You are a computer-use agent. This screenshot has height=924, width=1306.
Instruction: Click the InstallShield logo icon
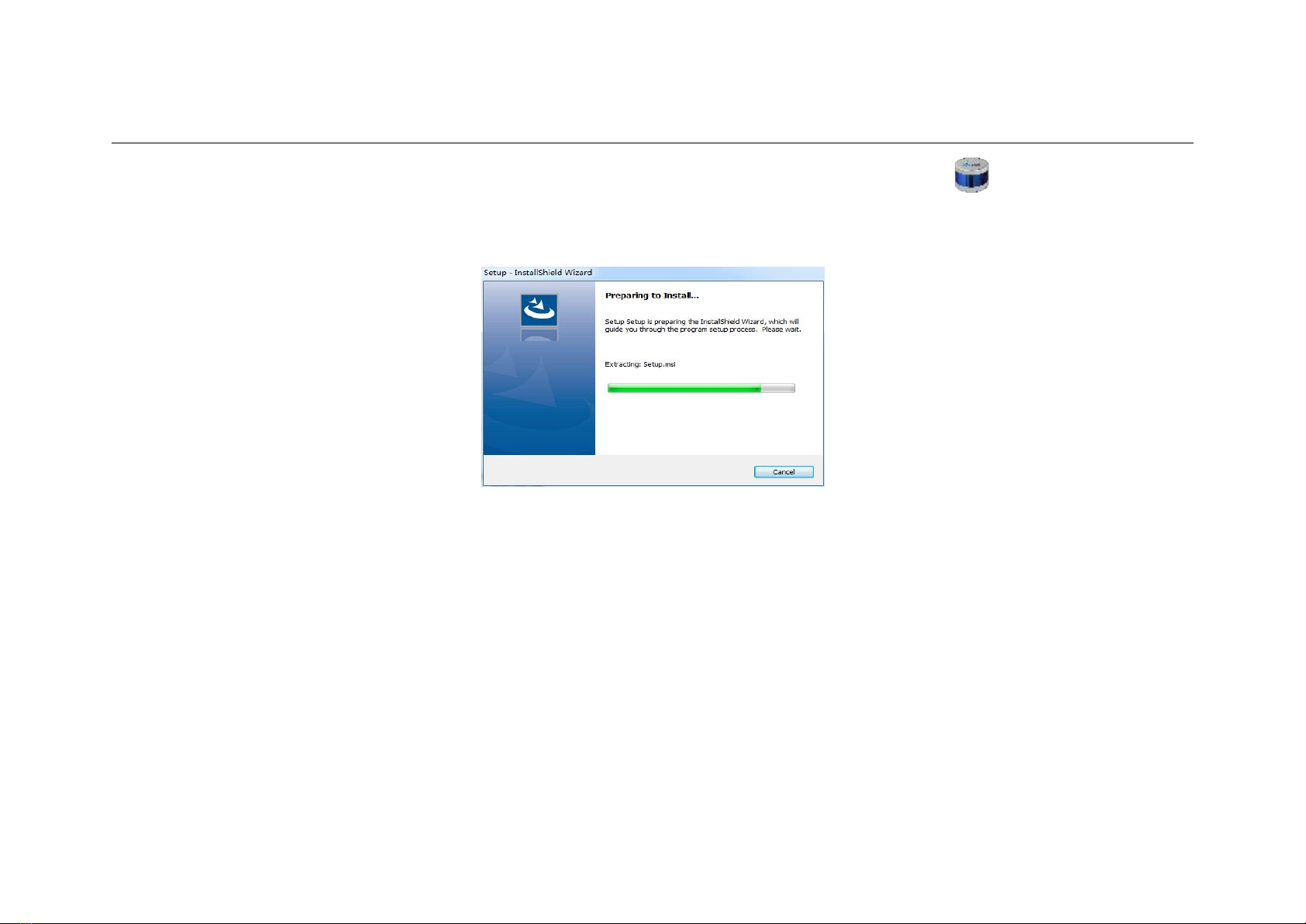coord(539,310)
